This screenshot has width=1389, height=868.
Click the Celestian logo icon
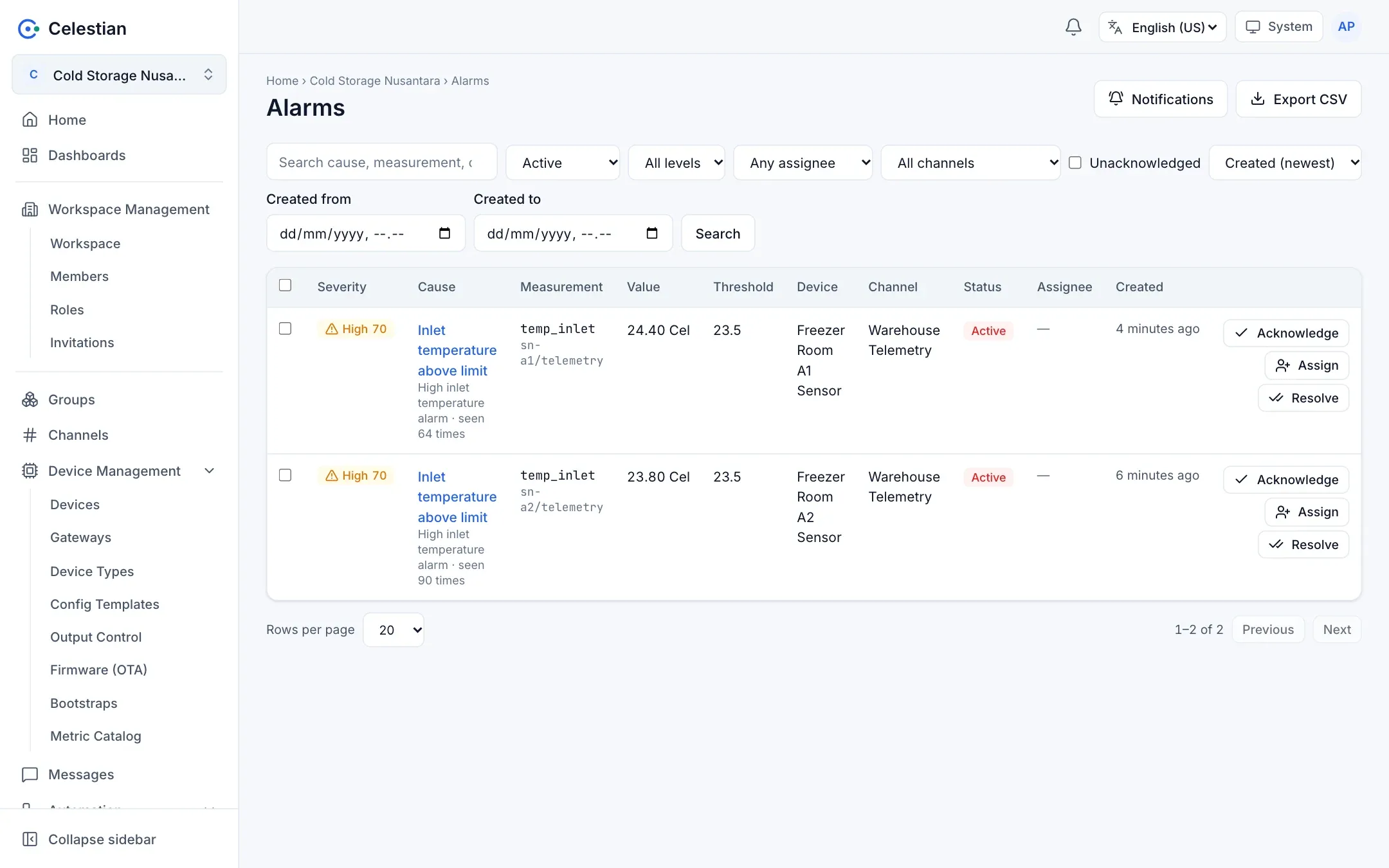point(28,28)
